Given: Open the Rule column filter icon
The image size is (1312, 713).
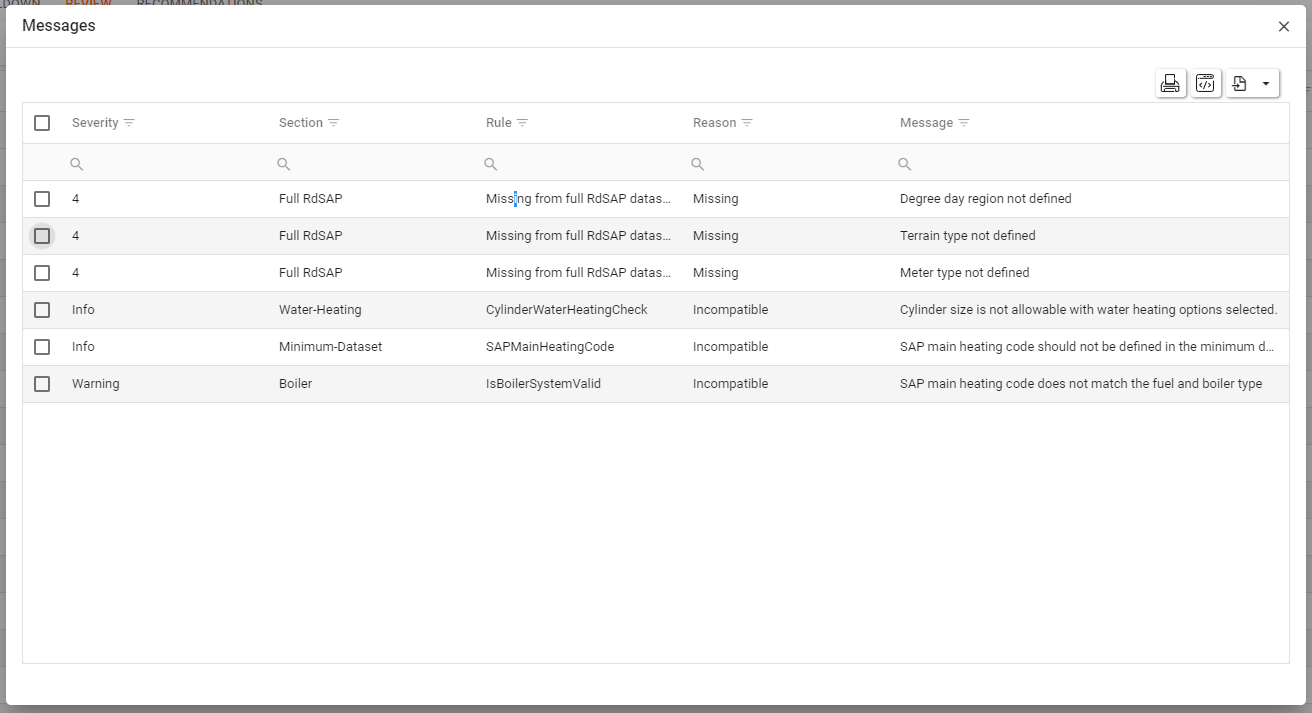Looking at the screenshot, I should tap(522, 123).
